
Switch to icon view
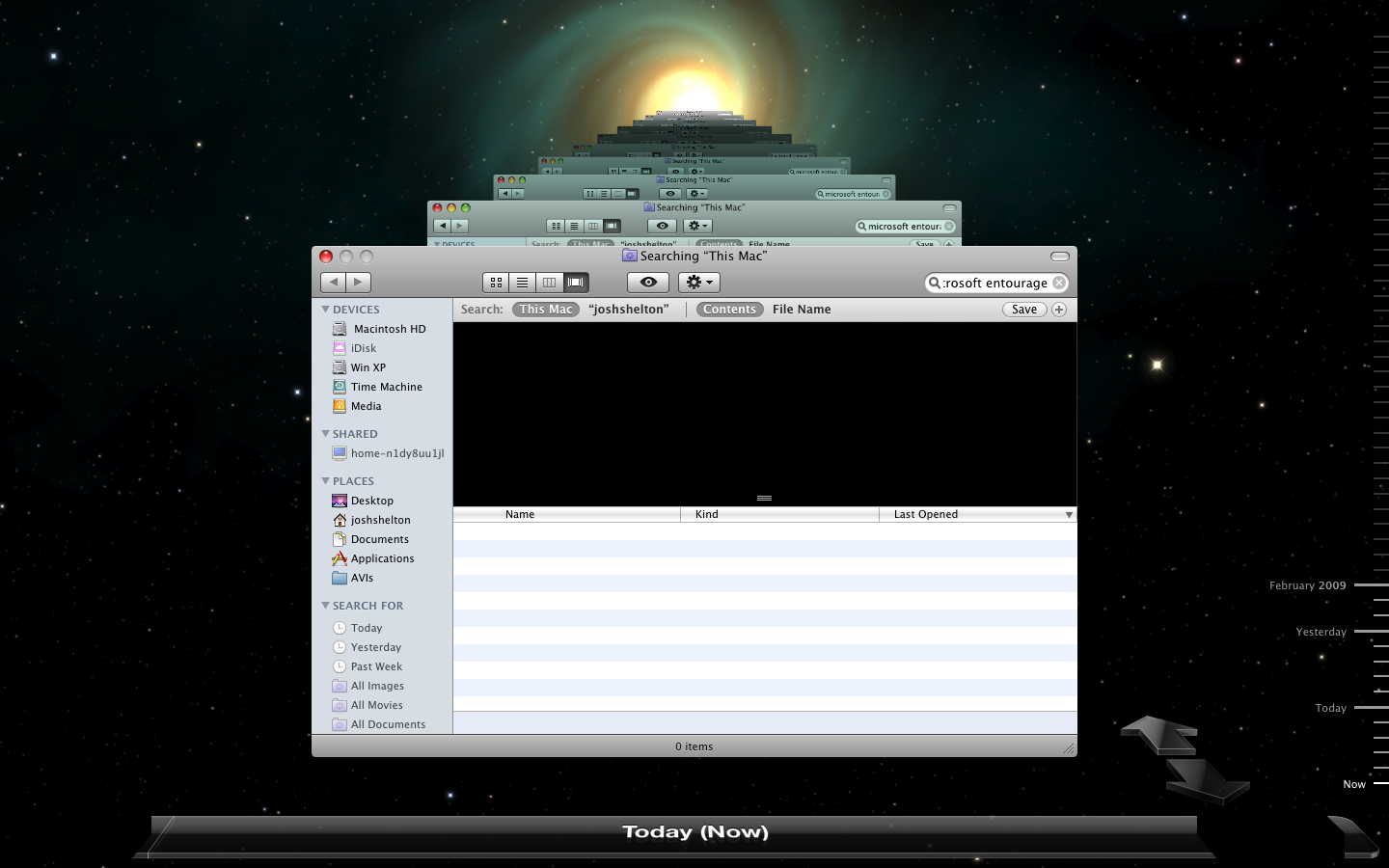pyautogui.click(x=496, y=283)
